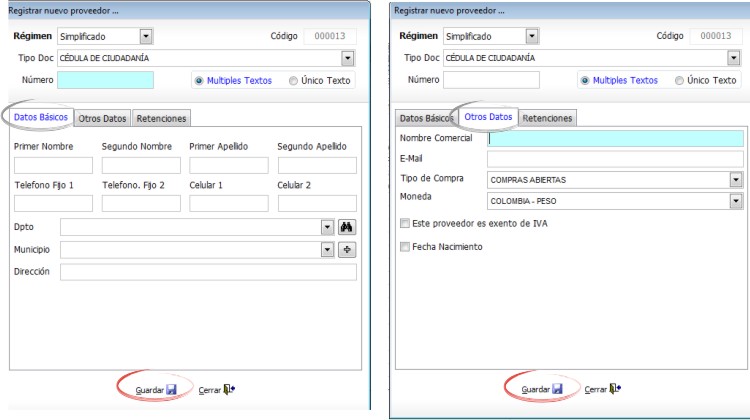Click the Dirección input field
The image size is (750, 420).
point(208,272)
